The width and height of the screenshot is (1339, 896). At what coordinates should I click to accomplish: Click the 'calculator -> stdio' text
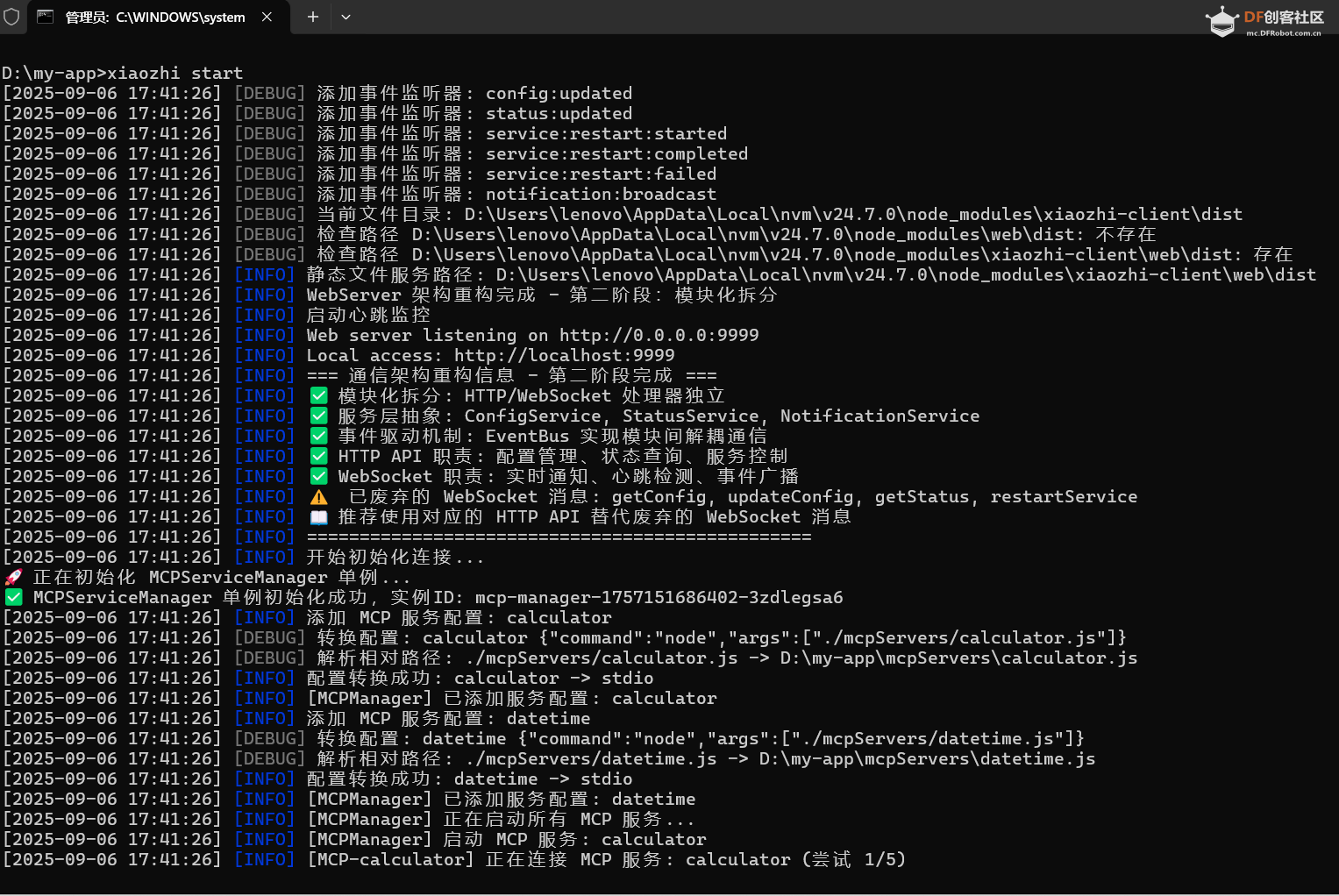[x=553, y=678]
